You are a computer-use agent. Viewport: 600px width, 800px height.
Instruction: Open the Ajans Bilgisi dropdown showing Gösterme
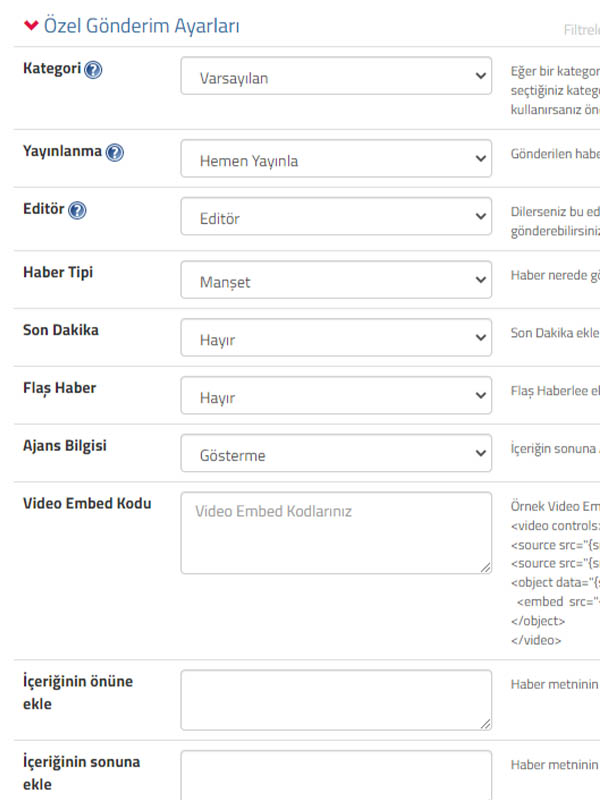pyautogui.click(x=336, y=454)
